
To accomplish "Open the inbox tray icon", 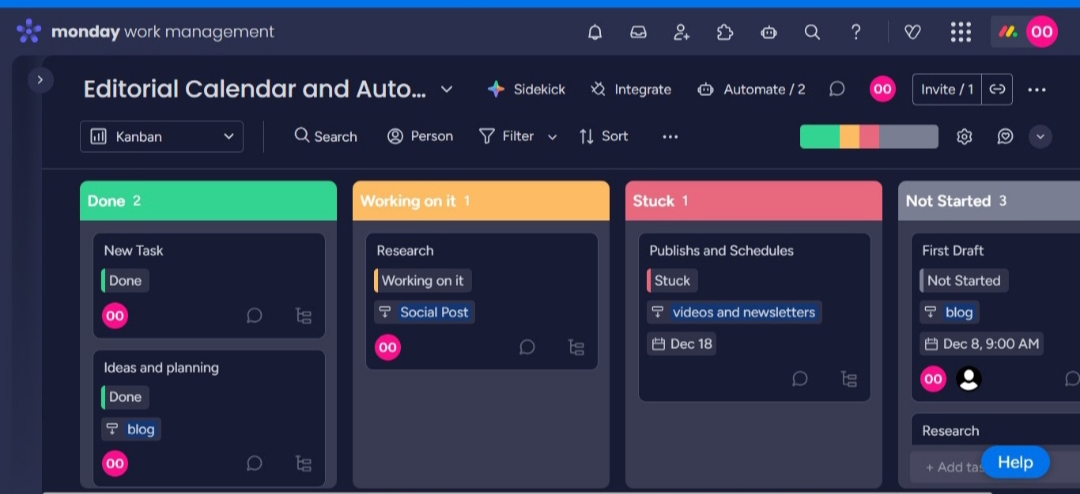I will tap(638, 32).
